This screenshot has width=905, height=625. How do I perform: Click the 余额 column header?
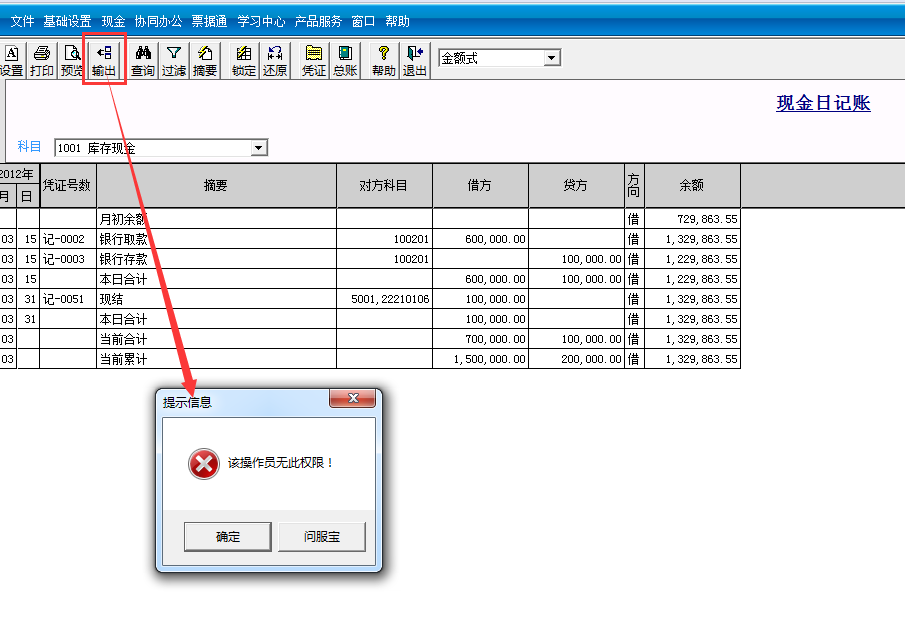click(x=692, y=185)
